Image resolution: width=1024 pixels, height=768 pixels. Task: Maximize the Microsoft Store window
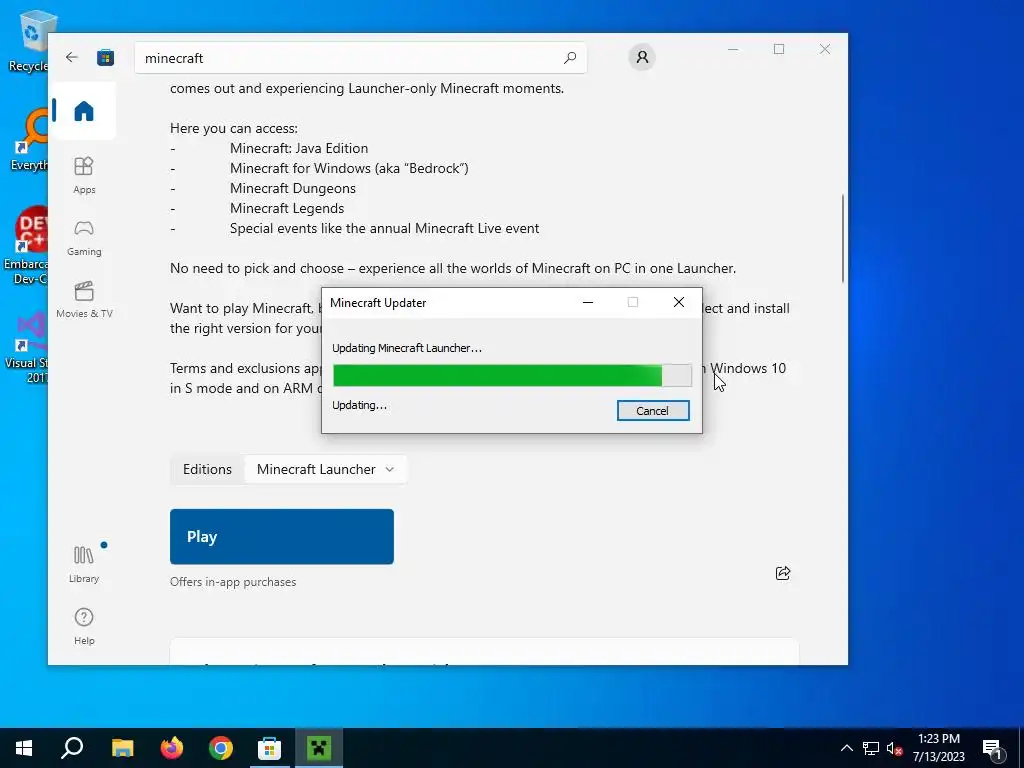click(778, 49)
